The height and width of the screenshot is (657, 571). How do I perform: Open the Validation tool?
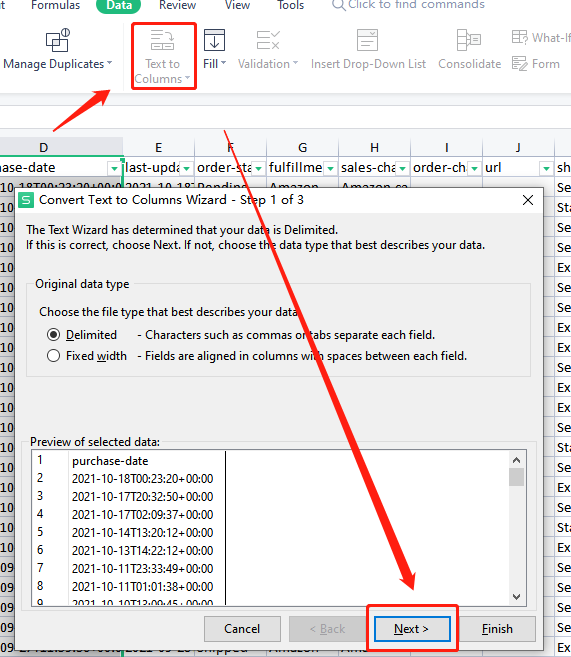[x=268, y=50]
